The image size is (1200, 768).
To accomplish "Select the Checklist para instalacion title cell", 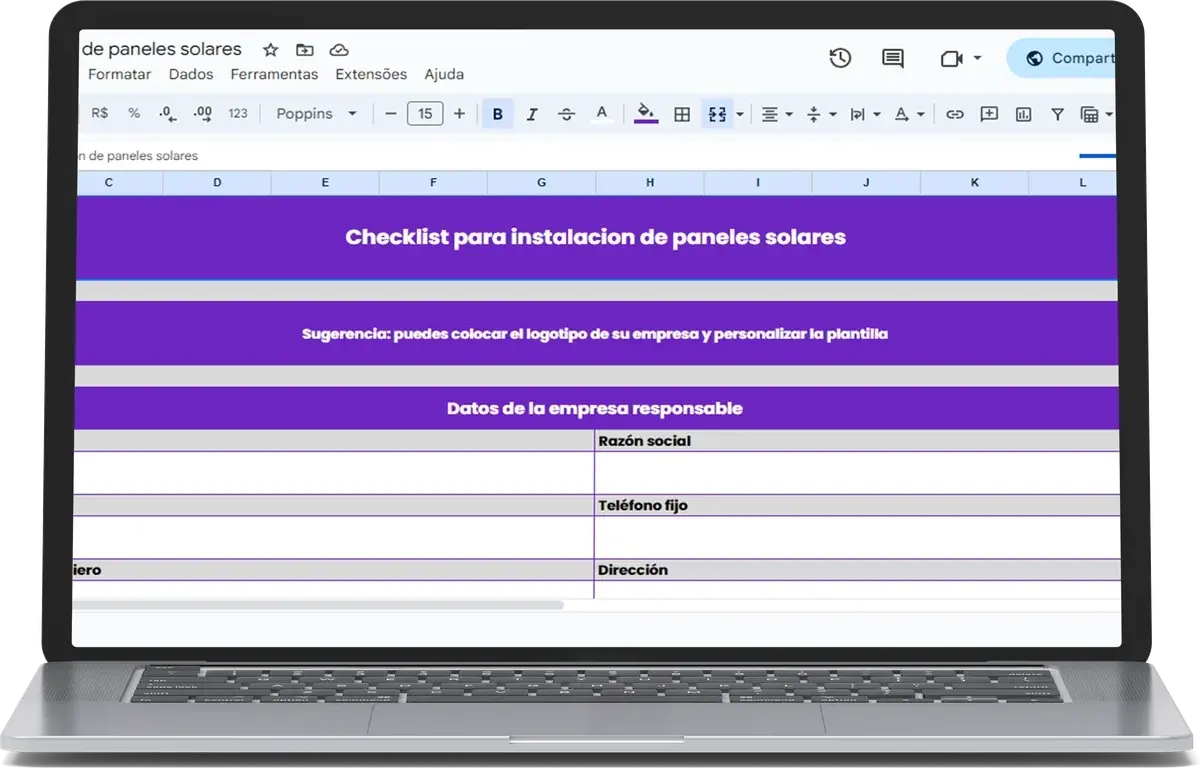I will click(x=596, y=237).
